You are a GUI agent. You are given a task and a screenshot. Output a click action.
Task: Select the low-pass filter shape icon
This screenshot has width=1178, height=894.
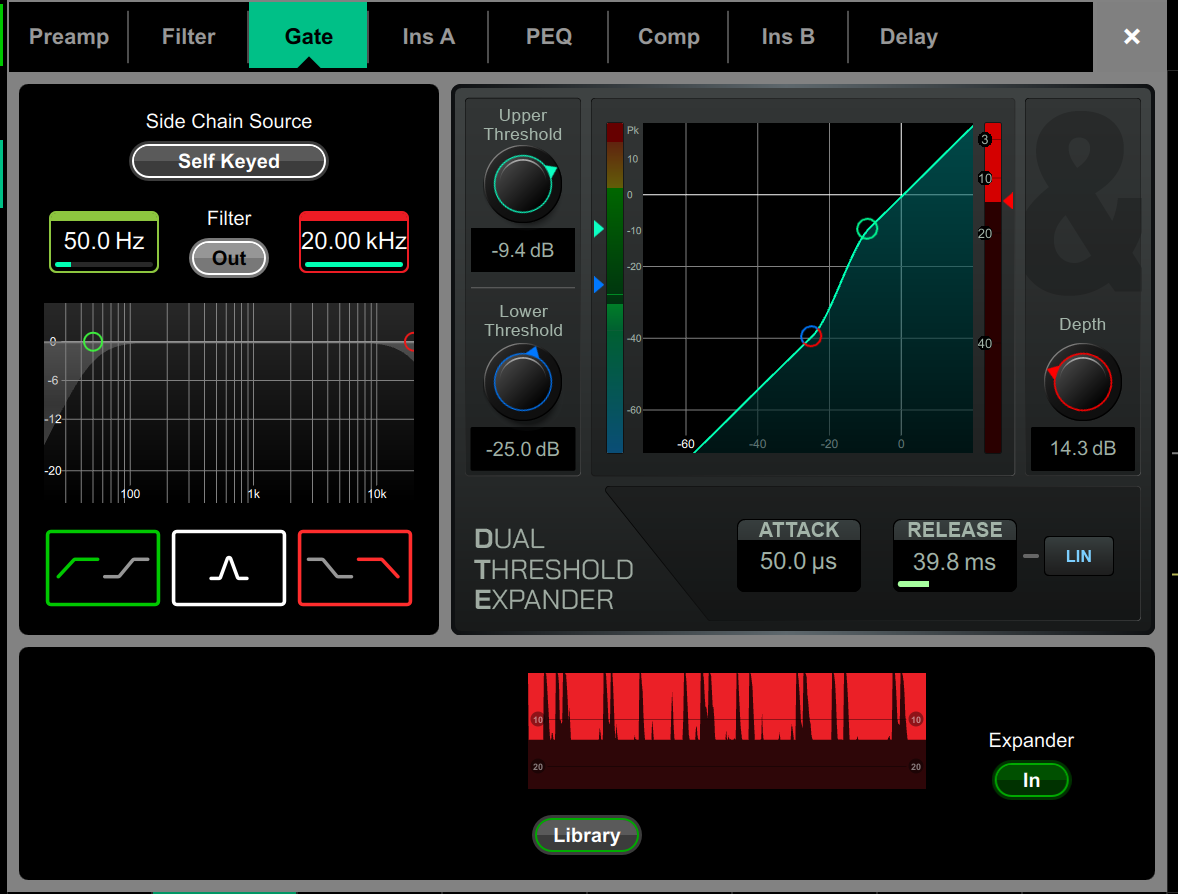point(355,568)
